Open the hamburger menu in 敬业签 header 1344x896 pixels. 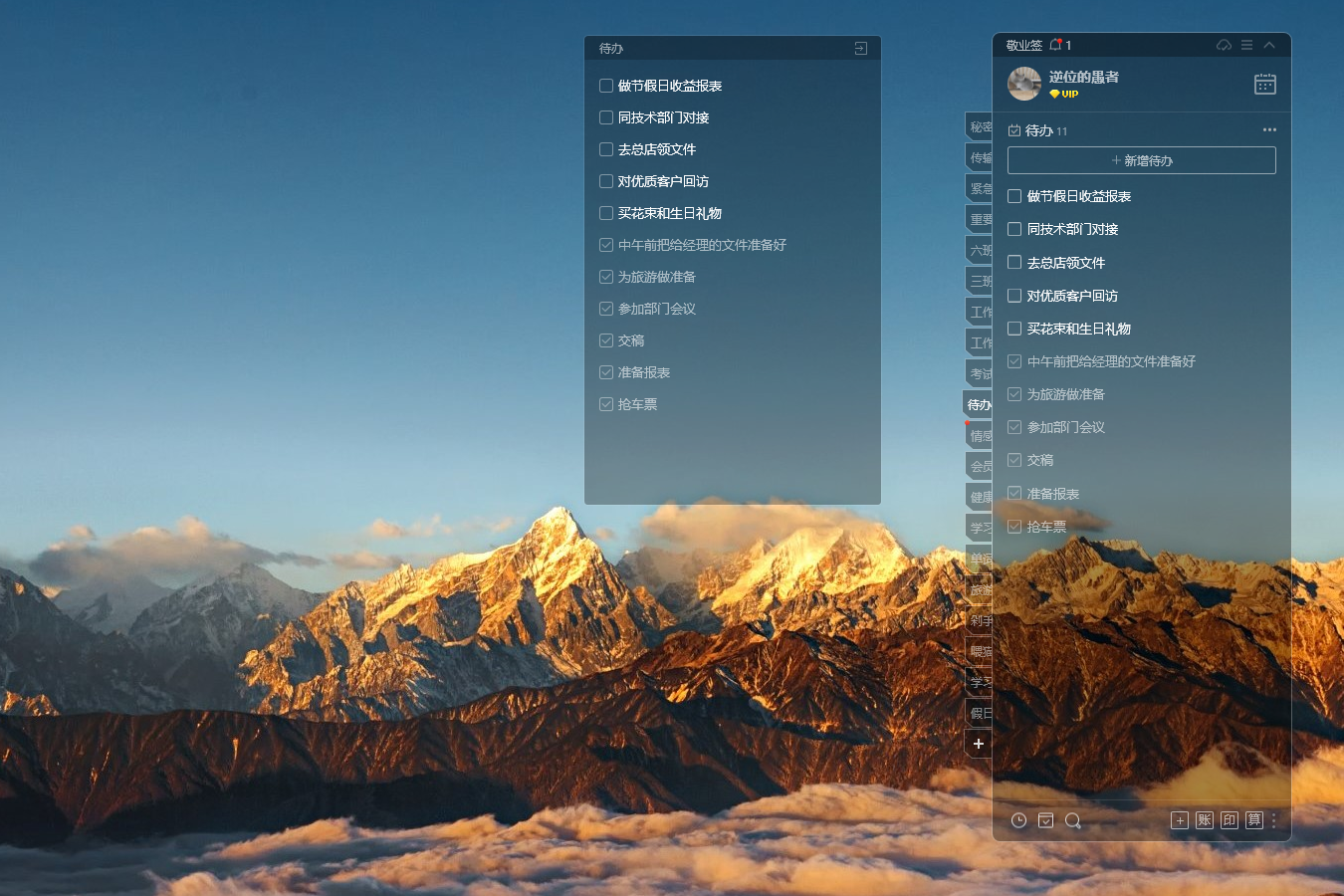pyautogui.click(x=1247, y=45)
